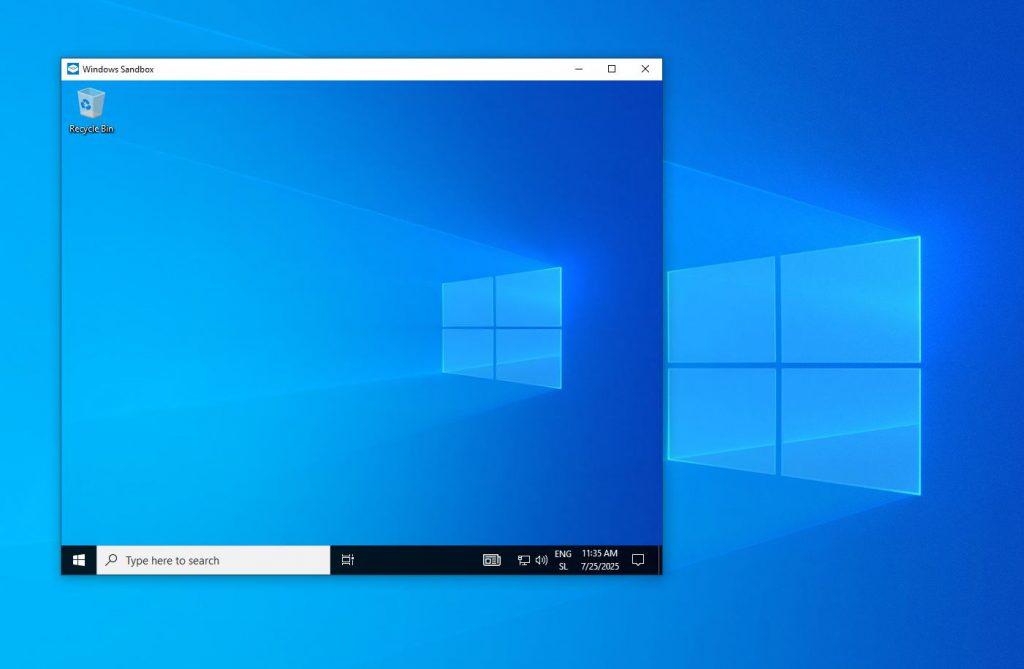The height and width of the screenshot is (669, 1024).
Task: Close the Windows Sandbox window
Action: [x=645, y=69]
